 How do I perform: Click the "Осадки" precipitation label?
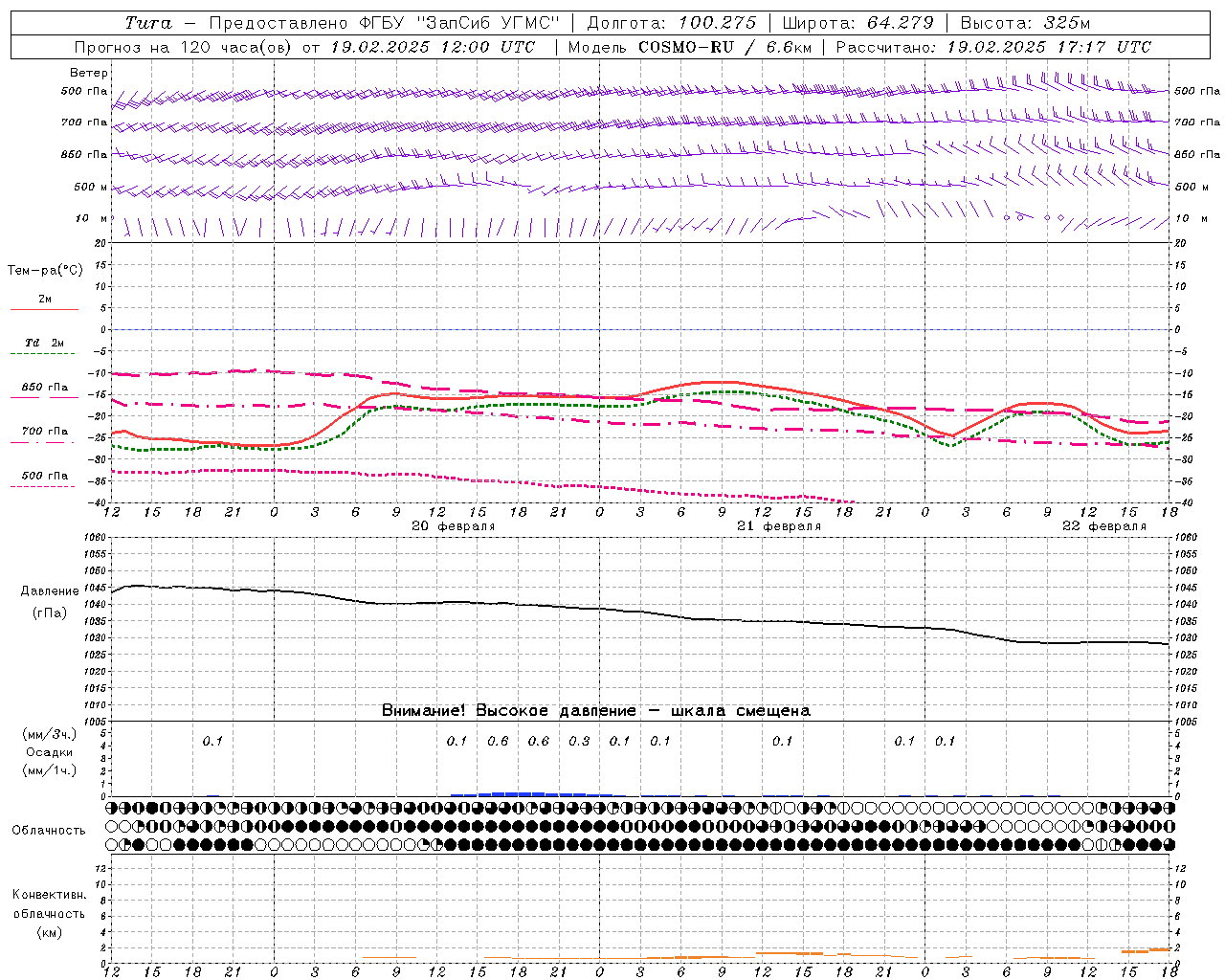click(x=50, y=752)
